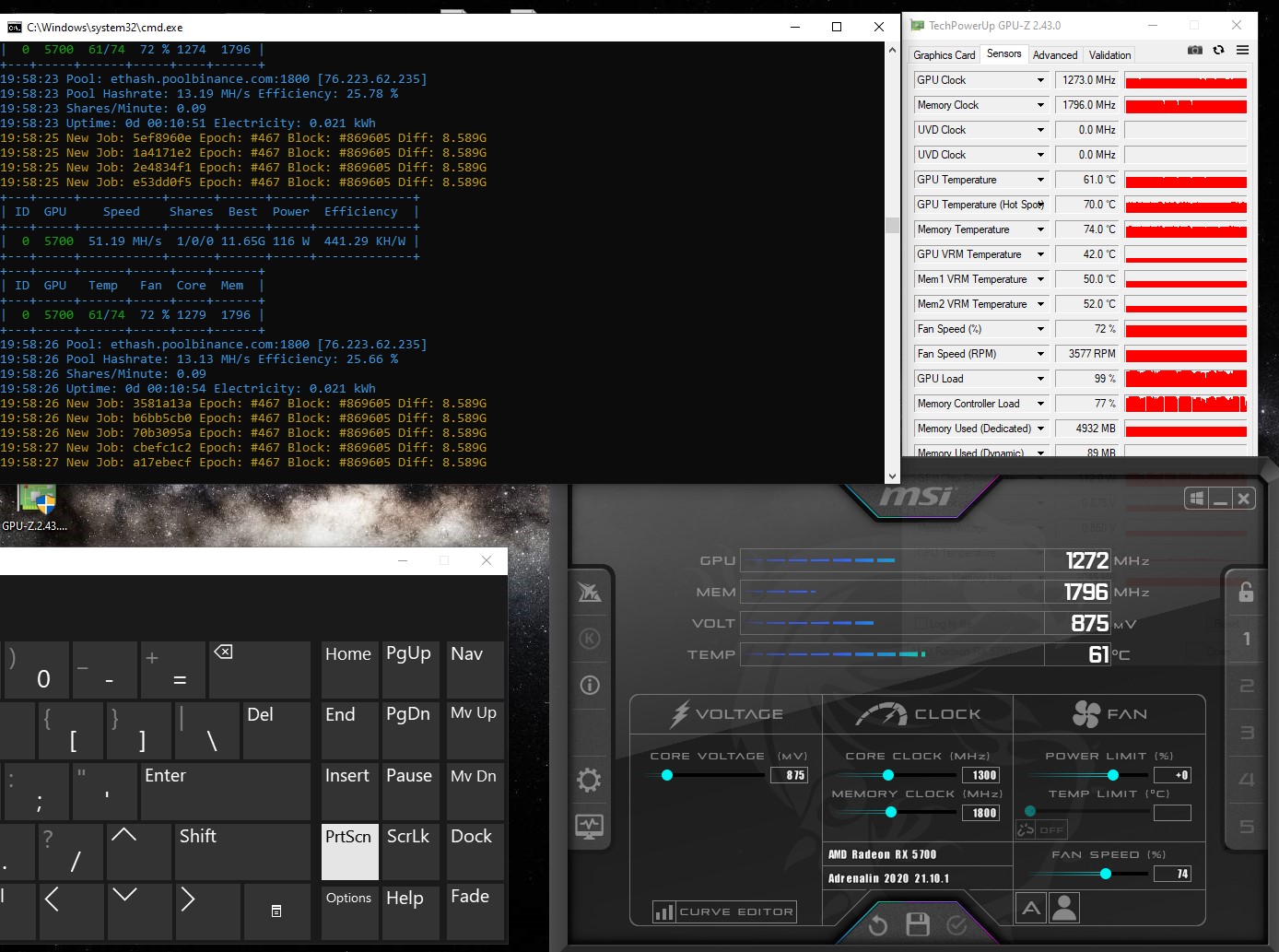Viewport: 1279px width, 952px height.
Task: Expand Memory Clock sensor dropdown
Action: pyautogui.click(x=1041, y=105)
